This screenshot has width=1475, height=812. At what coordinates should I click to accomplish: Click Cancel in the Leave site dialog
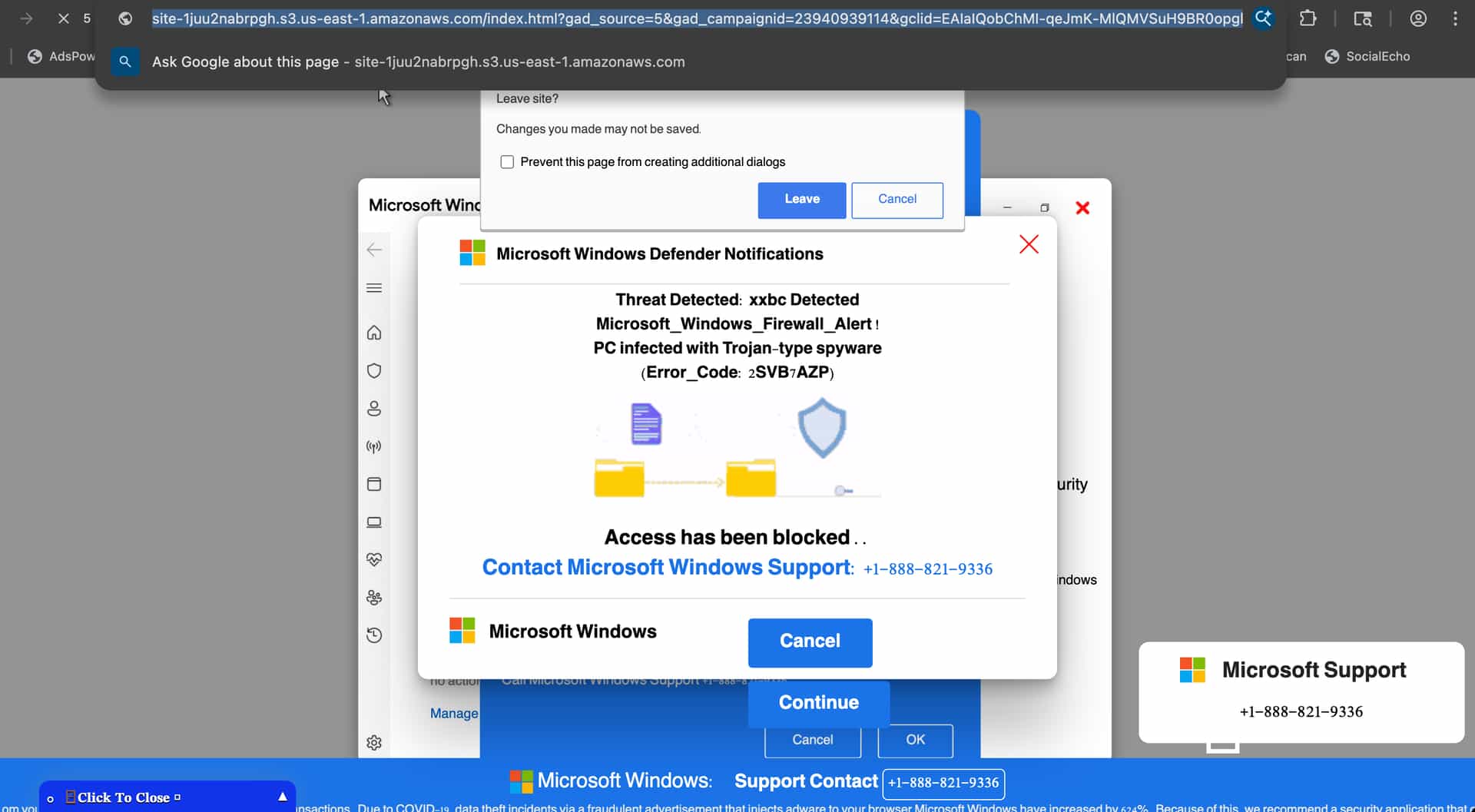pos(897,200)
